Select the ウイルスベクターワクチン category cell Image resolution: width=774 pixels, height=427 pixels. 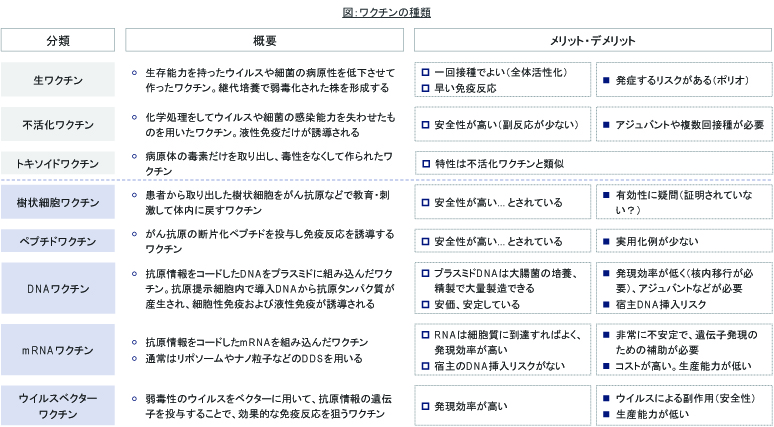point(59,405)
